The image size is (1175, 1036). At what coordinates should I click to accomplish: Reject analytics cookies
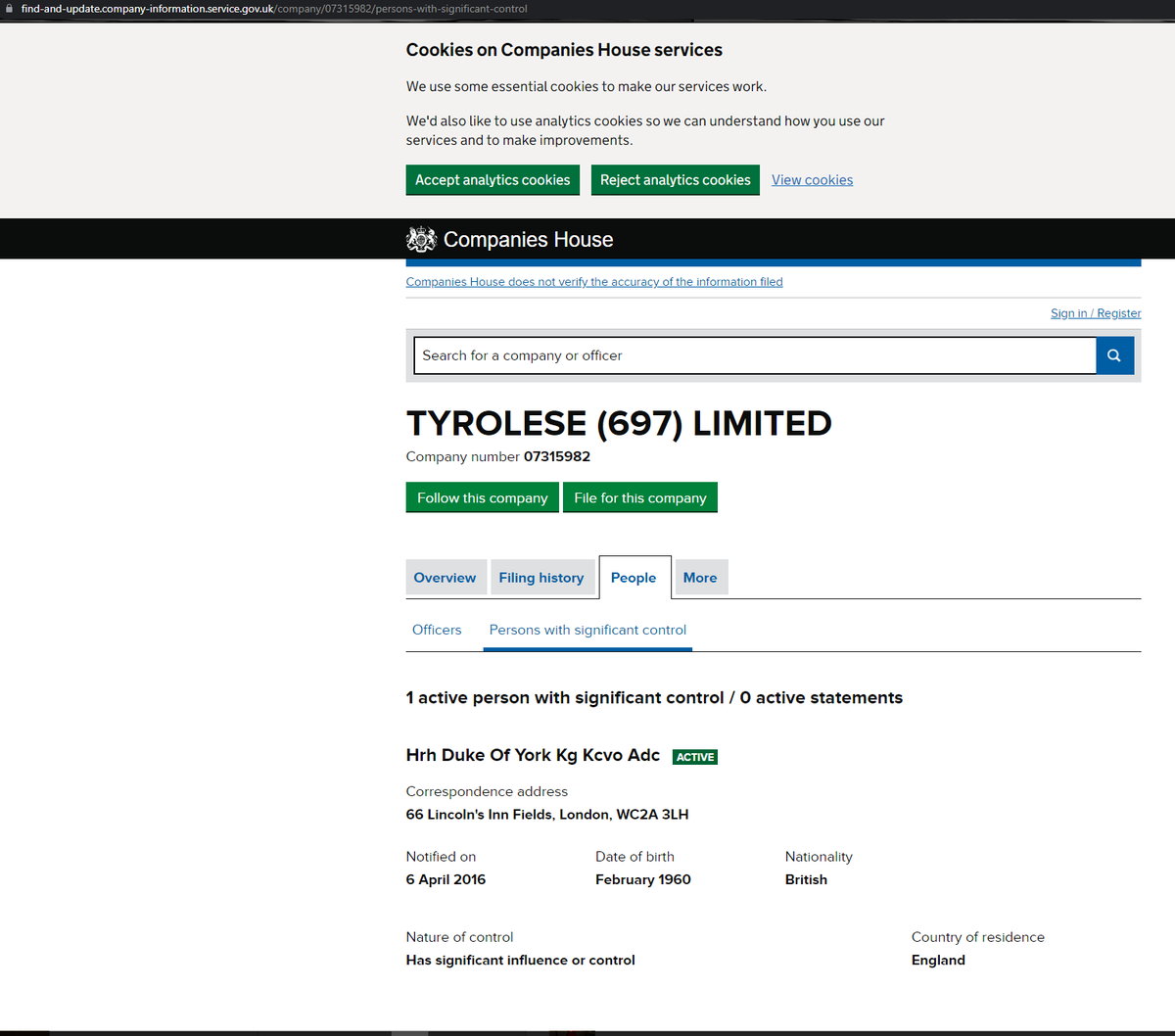676,180
